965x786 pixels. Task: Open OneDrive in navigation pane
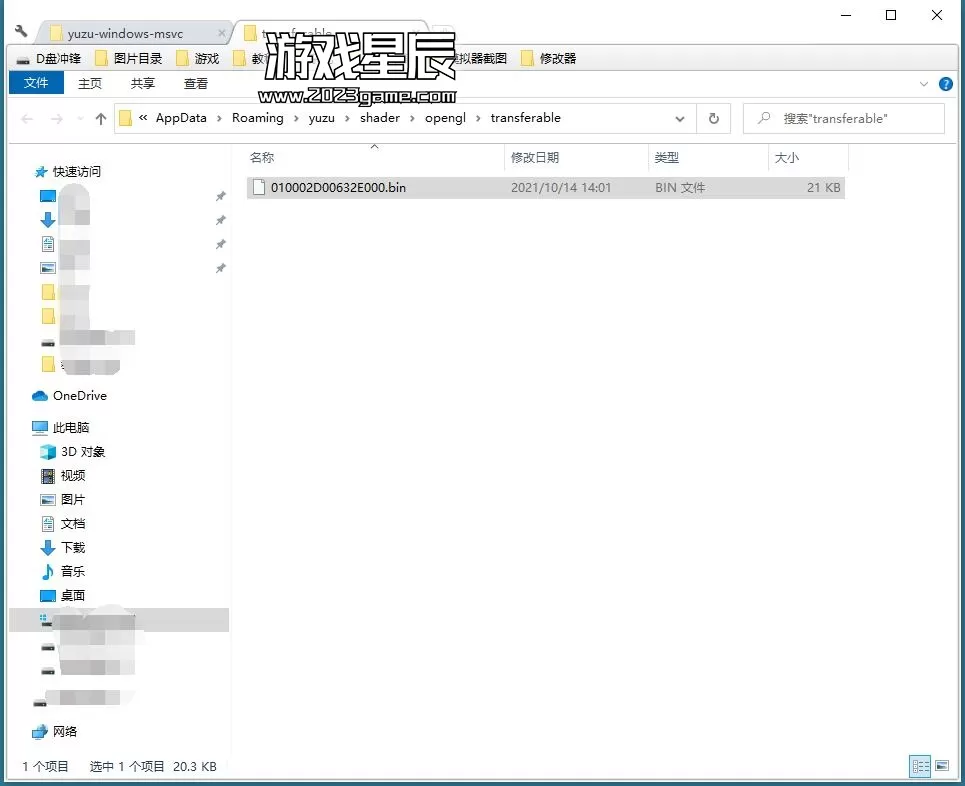pyautogui.click(x=79, y=396)
